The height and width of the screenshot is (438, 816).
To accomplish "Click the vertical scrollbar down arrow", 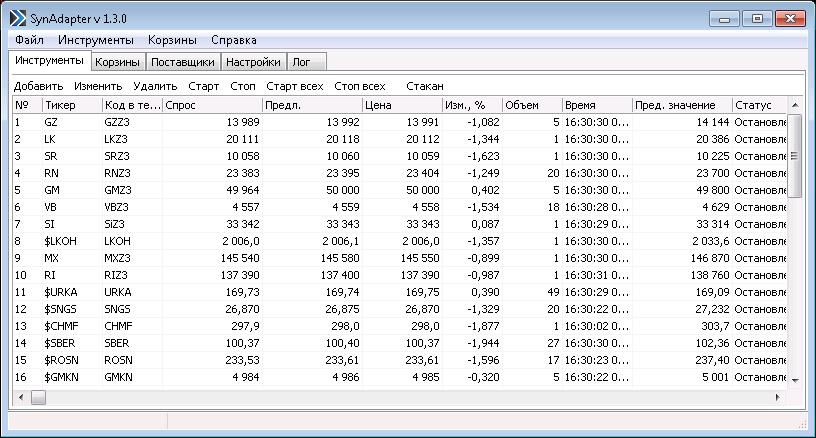I will point(795,380).
